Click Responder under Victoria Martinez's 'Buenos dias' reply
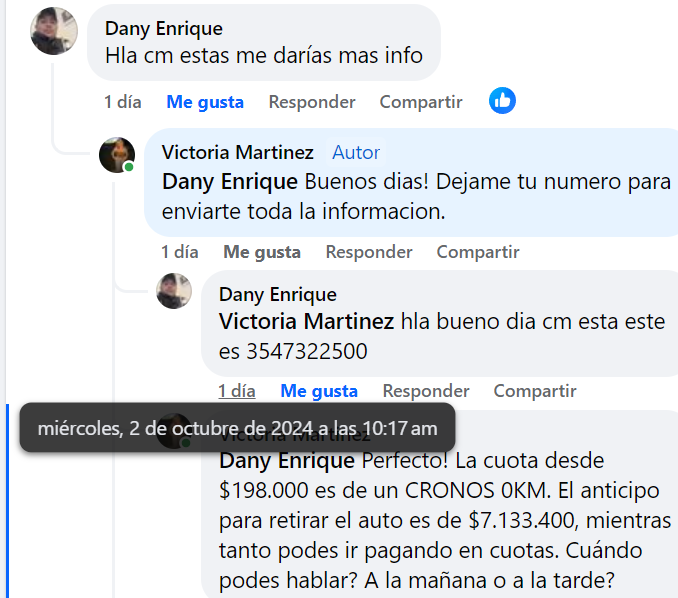The image size is (678, 598). 369,252
